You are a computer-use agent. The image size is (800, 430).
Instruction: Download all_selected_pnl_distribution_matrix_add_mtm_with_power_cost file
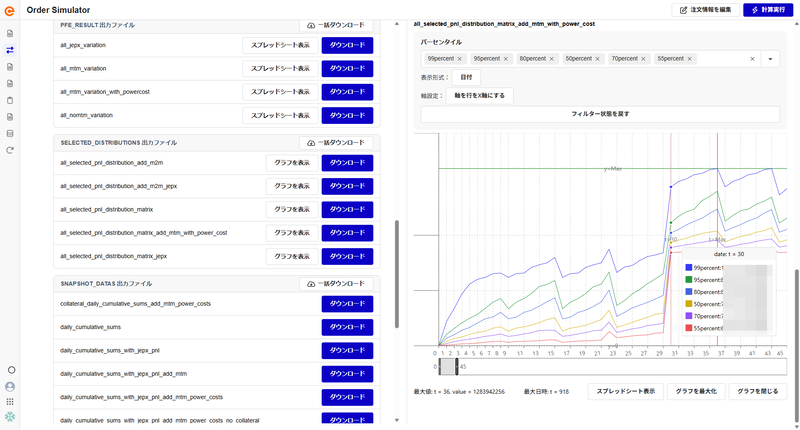(x=347, y=233)
